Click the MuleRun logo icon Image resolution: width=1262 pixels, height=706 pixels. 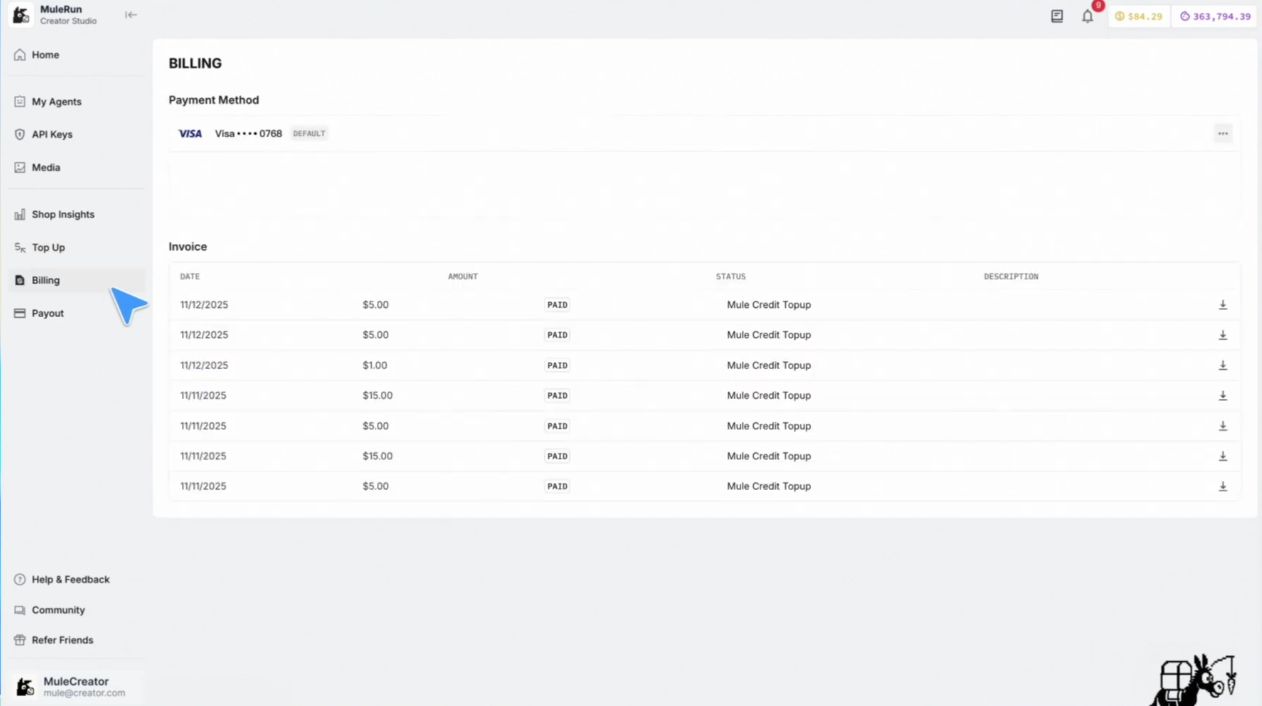(21, 15)
